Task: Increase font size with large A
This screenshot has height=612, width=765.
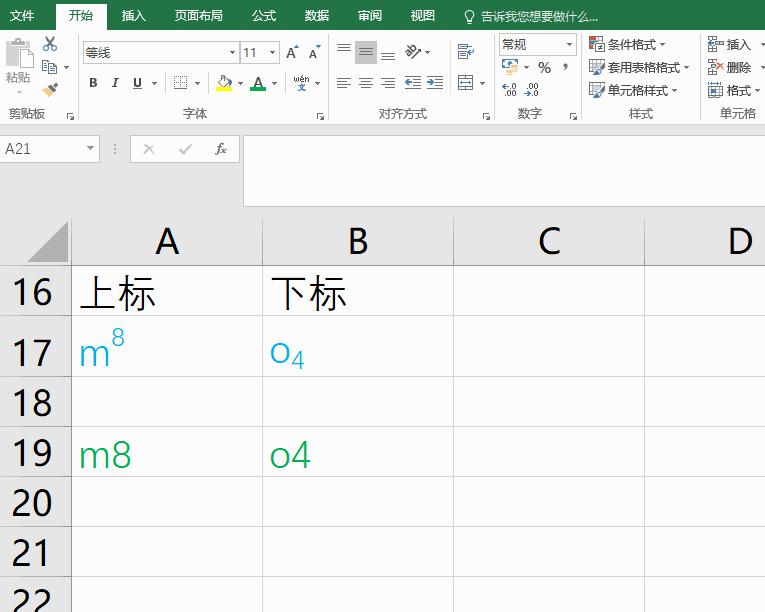Action: click(x=292, y=52)
